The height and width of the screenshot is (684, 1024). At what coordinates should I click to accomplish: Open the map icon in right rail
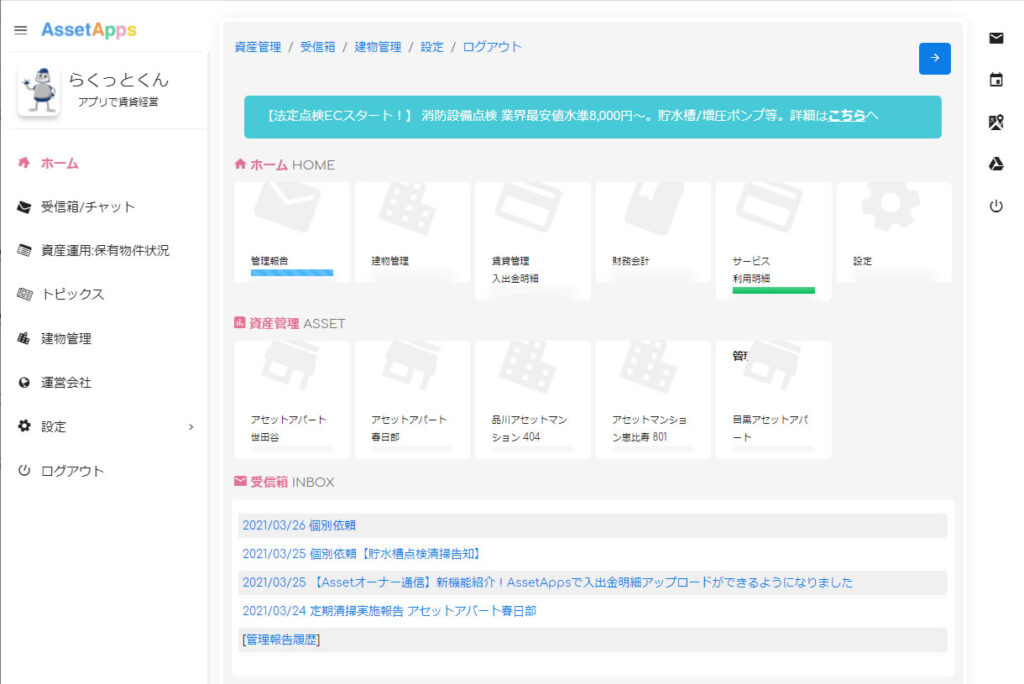click(996, 122)
